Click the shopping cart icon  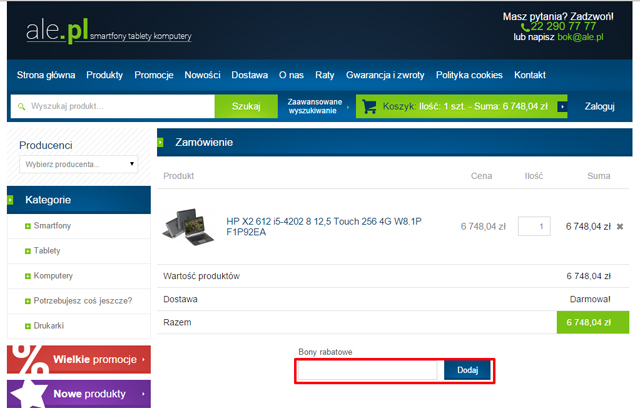pyautogui.click(x=369, y=106)
